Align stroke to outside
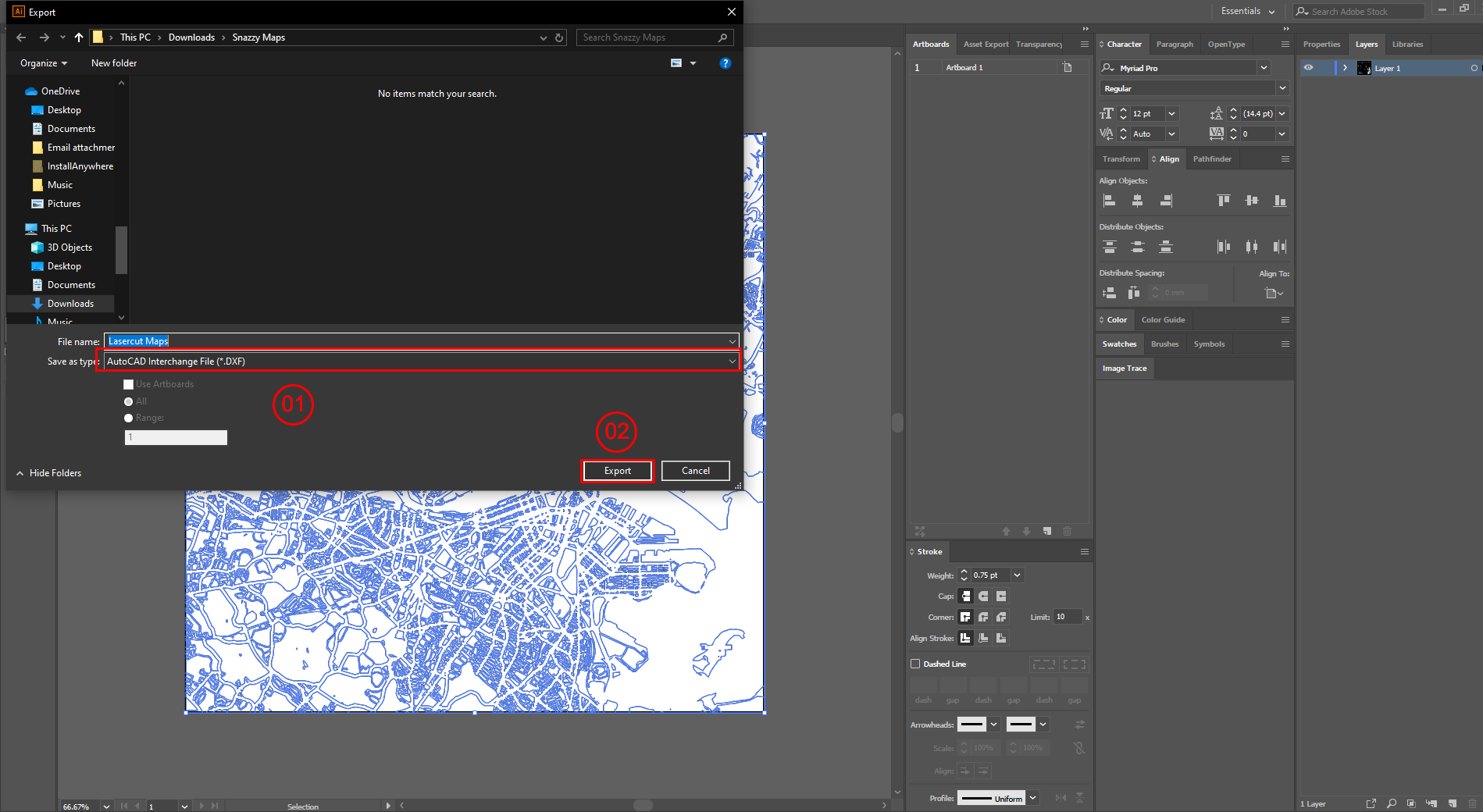The image size is (1483, 812). tap(1000, 638)
